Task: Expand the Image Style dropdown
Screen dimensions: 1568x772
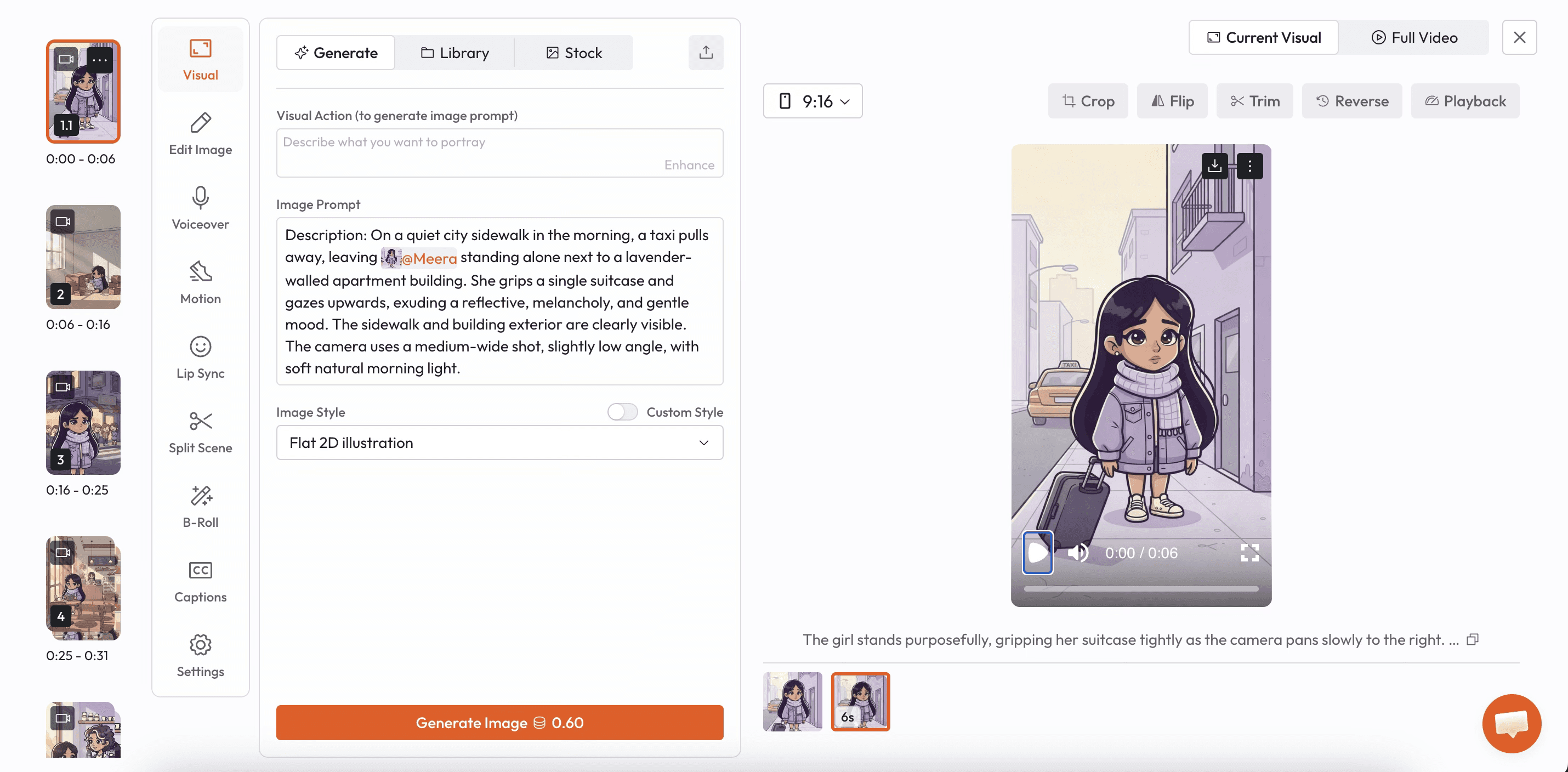Action: pos(499,442)
